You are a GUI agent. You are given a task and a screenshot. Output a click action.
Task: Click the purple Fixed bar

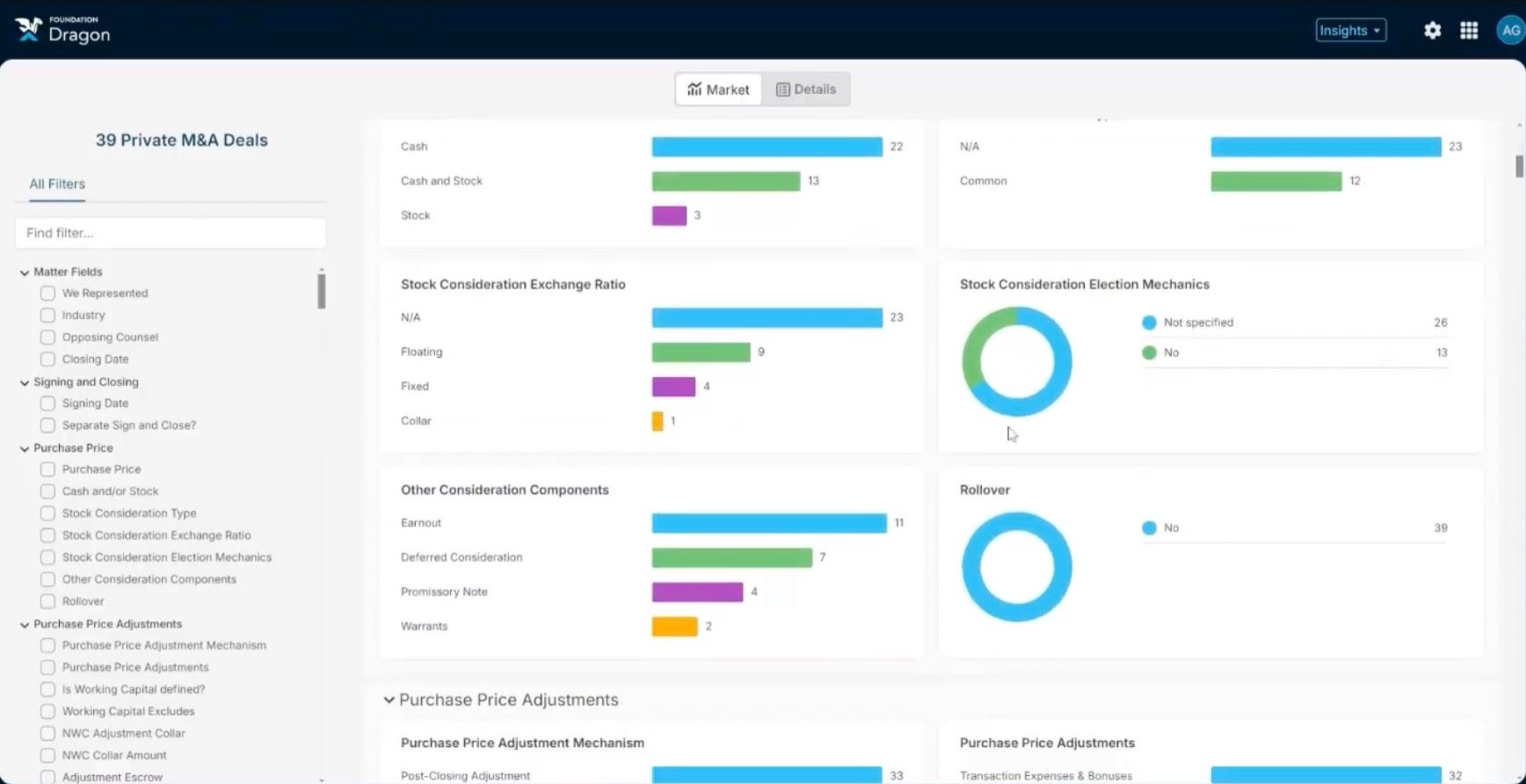pyautogui.click(x=673, y=386)
